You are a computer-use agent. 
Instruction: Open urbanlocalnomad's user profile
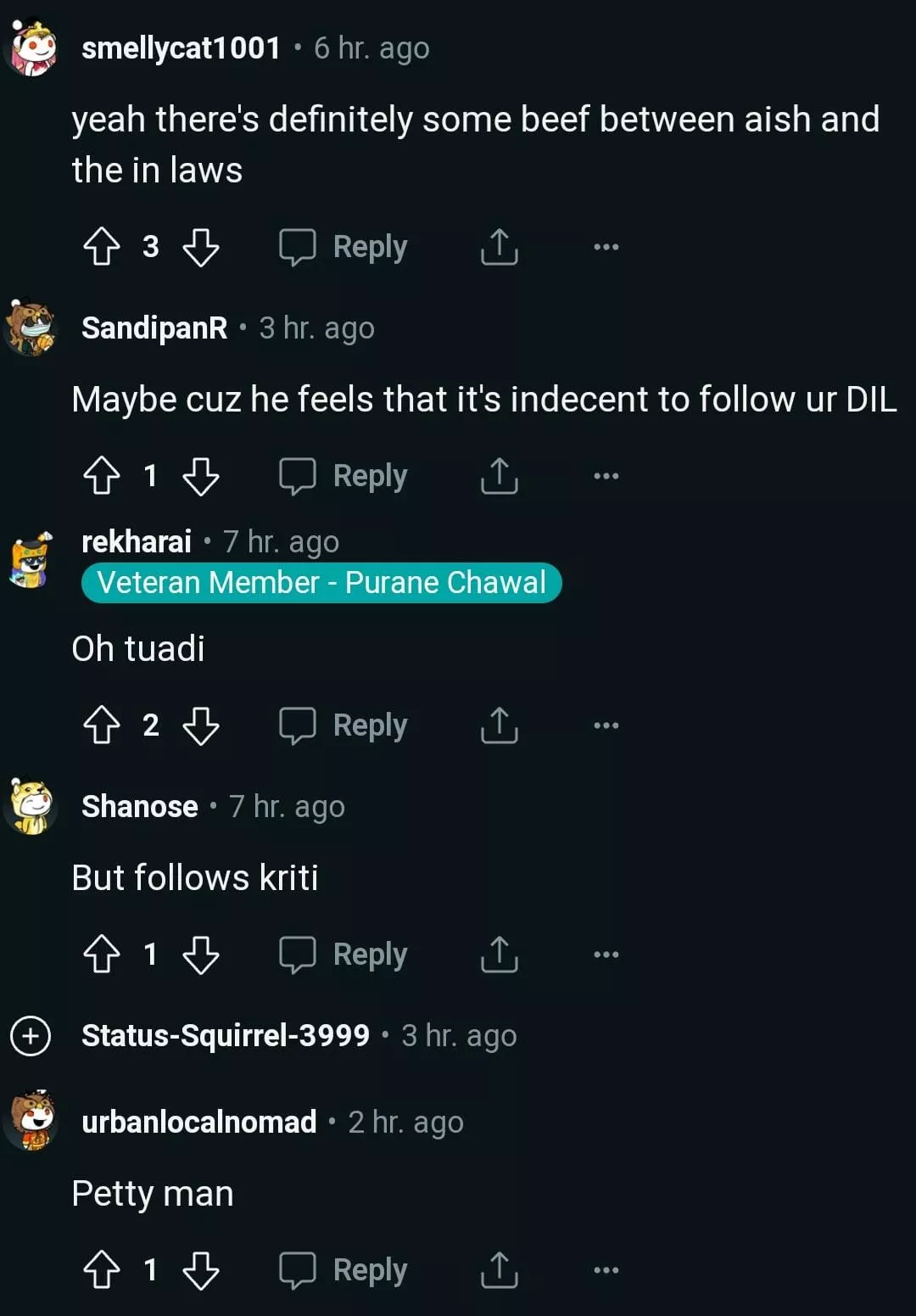[198, 1122]
